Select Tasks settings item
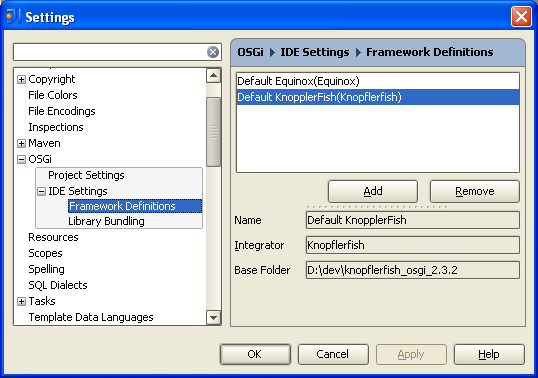Viewport: 538px width, 378px height. pos(42,301)
